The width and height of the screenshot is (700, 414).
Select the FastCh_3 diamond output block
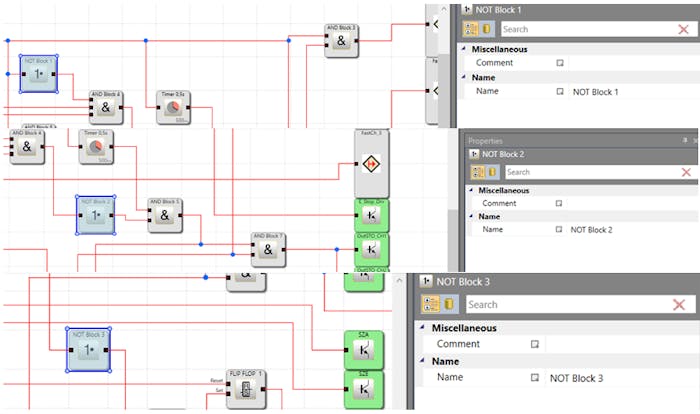point(371,163)
